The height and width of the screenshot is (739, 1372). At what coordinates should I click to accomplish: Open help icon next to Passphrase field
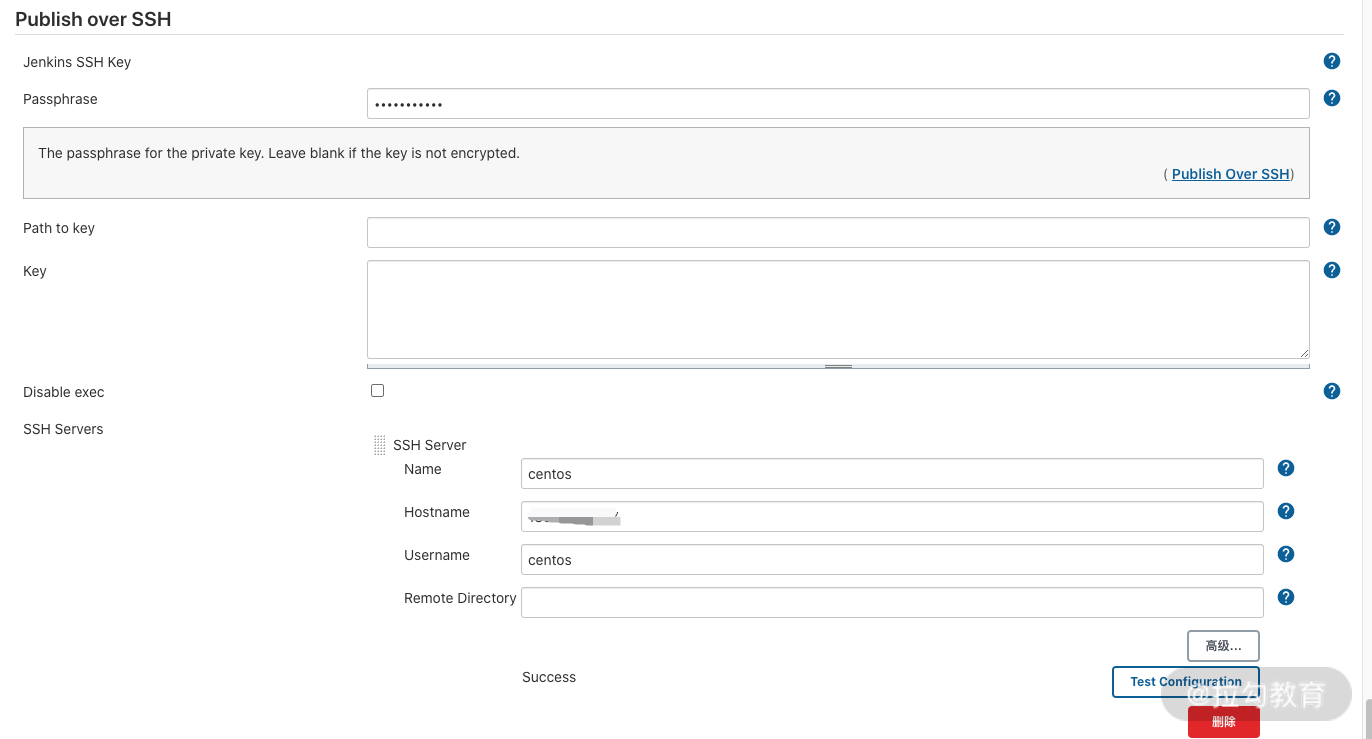tap(1331, 98)
